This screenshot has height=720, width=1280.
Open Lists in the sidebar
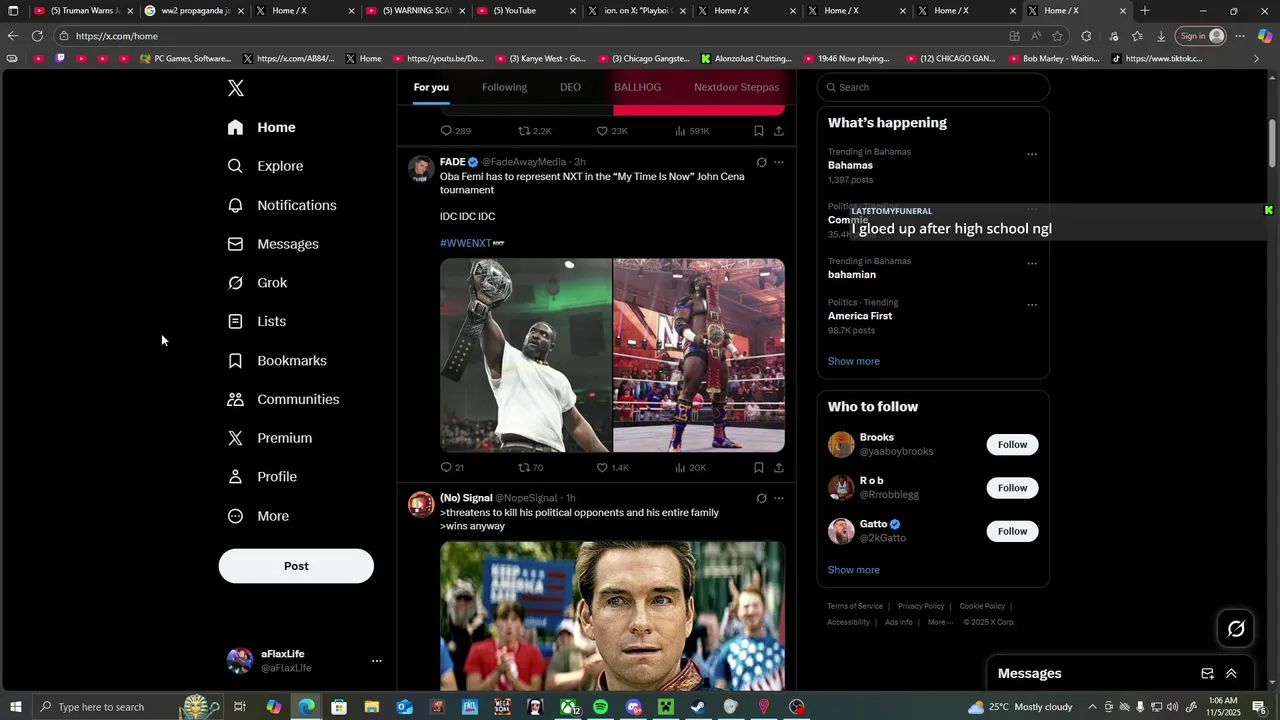257,322
